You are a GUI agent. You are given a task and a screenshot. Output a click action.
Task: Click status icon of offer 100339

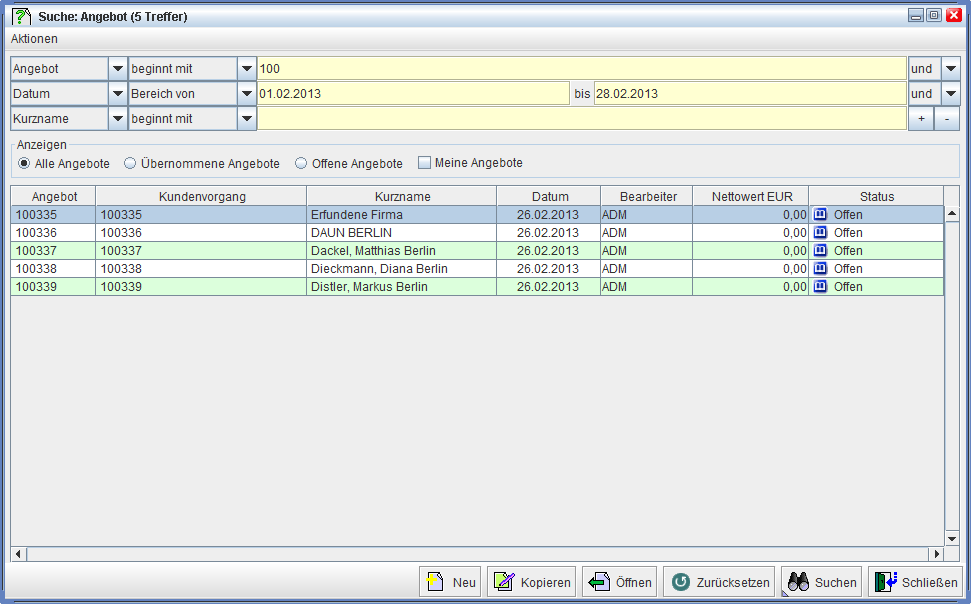pyautogui.click(x=820, y=287)
